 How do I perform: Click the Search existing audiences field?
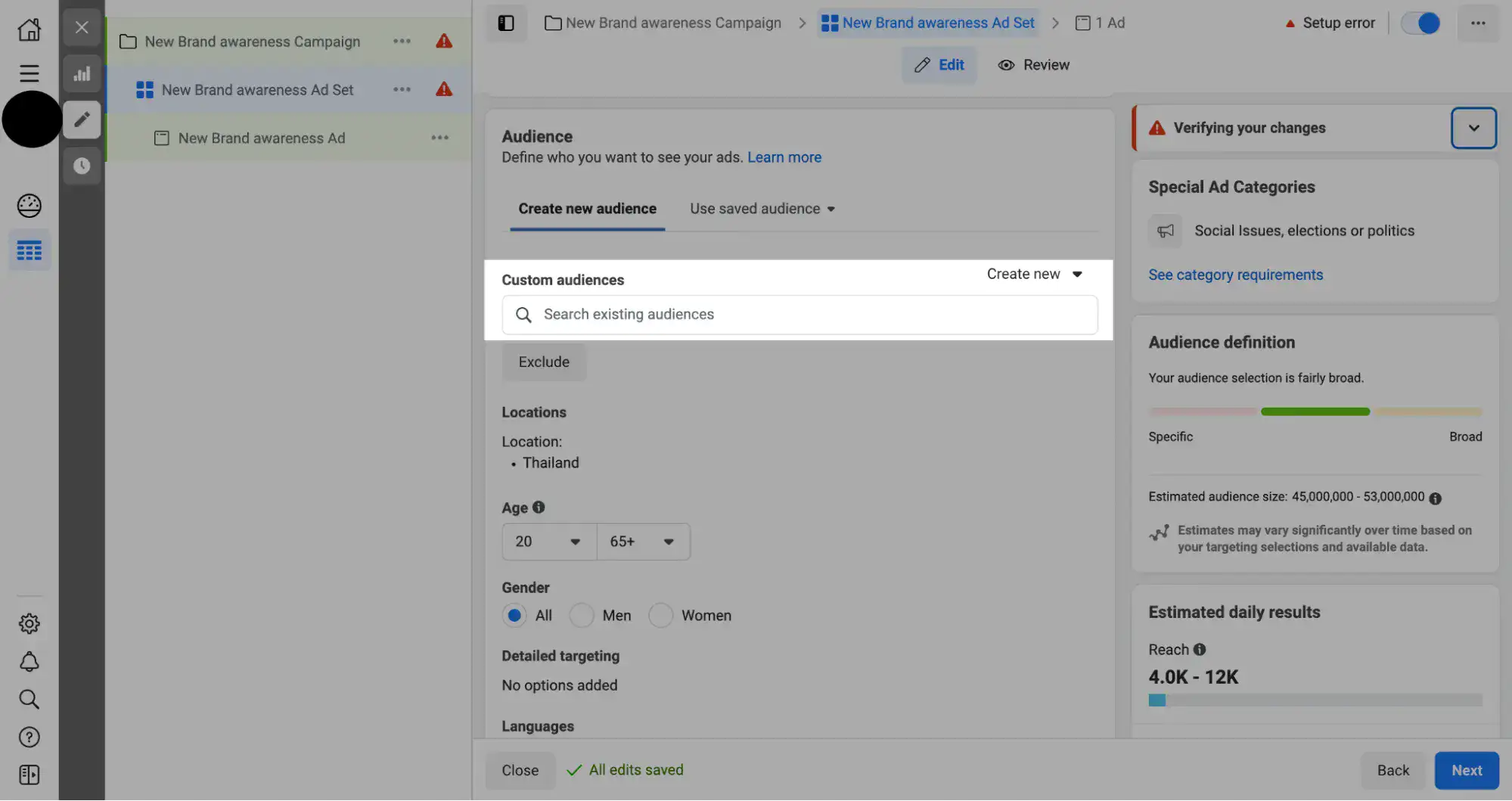799,315
